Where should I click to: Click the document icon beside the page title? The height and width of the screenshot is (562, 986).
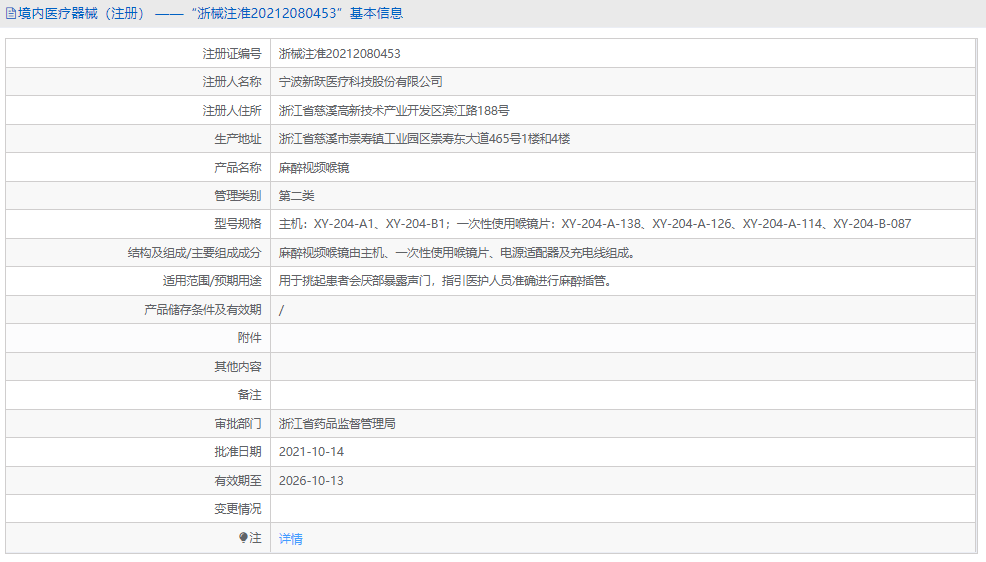[11, 13]
